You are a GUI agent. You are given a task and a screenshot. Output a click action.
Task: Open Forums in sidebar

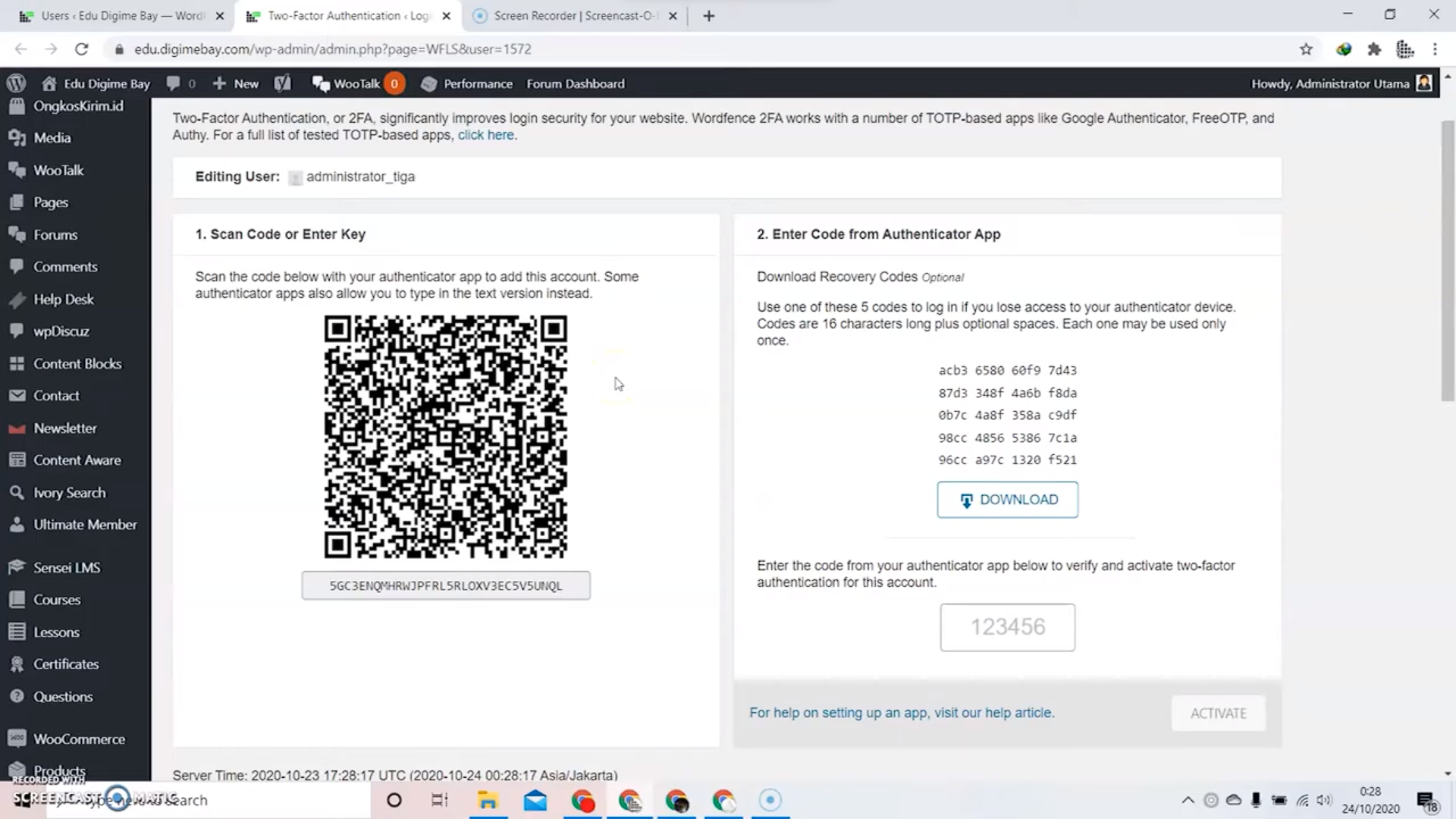point(76,234)
